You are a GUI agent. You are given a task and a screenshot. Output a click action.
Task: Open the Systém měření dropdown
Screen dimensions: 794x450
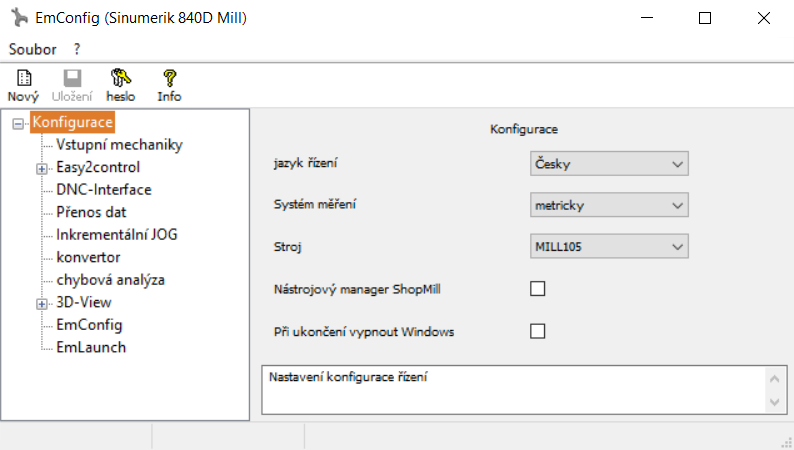[x=609, y=205]
